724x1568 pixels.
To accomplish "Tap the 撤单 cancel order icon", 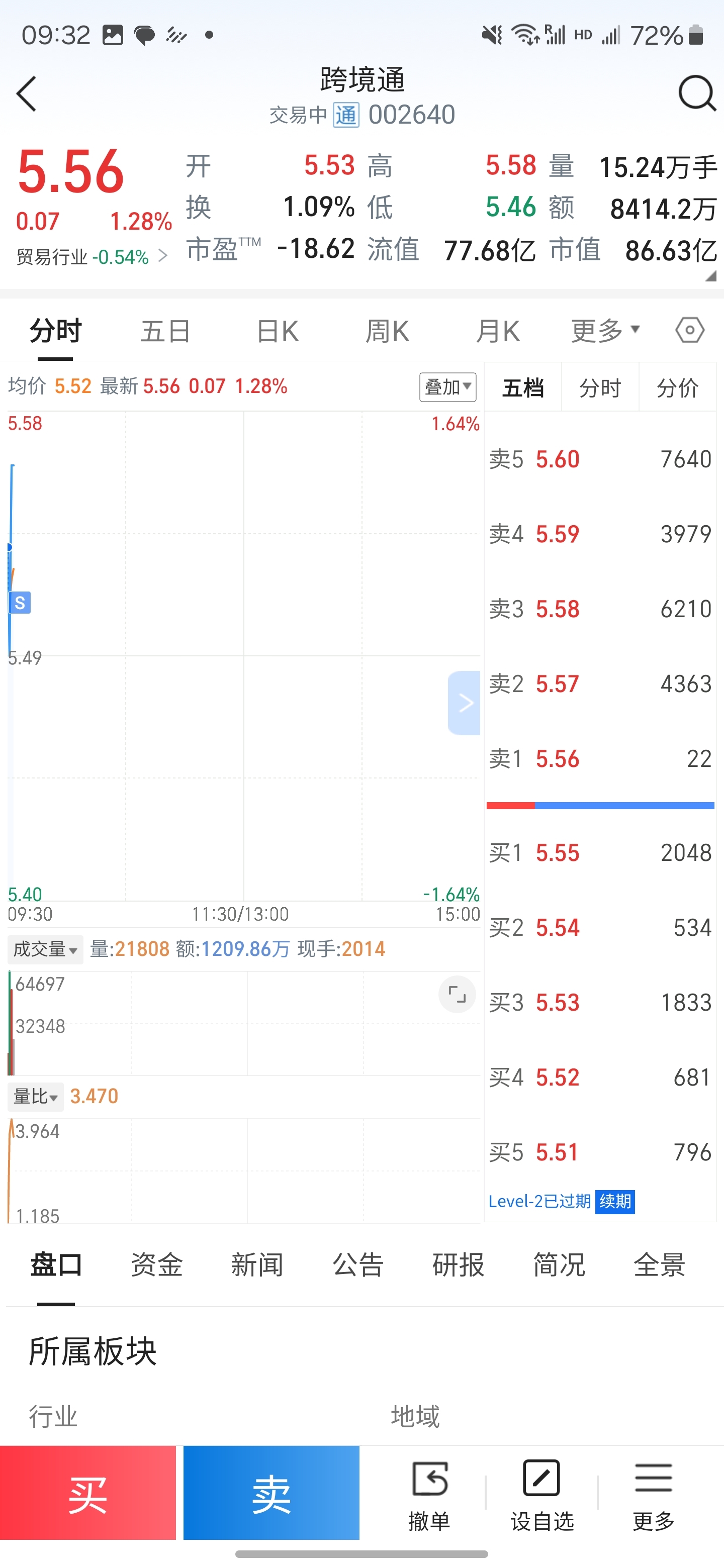I will pos(429,1496).
